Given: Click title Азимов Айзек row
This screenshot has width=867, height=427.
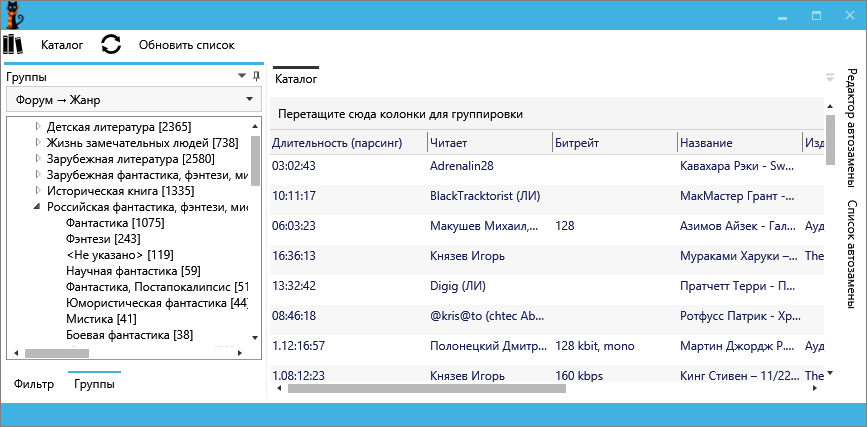Looking at the screenshot, I should point(738,226).
